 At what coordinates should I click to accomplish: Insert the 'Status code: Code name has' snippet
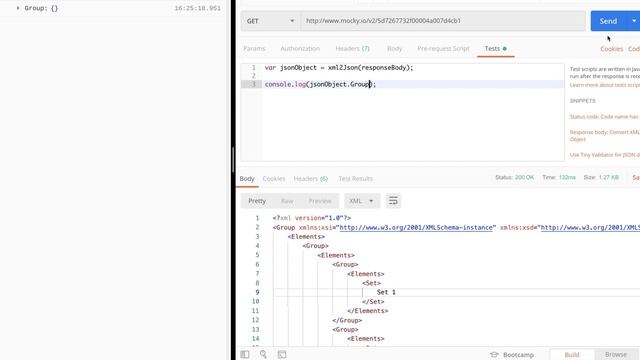(x=604, y=117)
